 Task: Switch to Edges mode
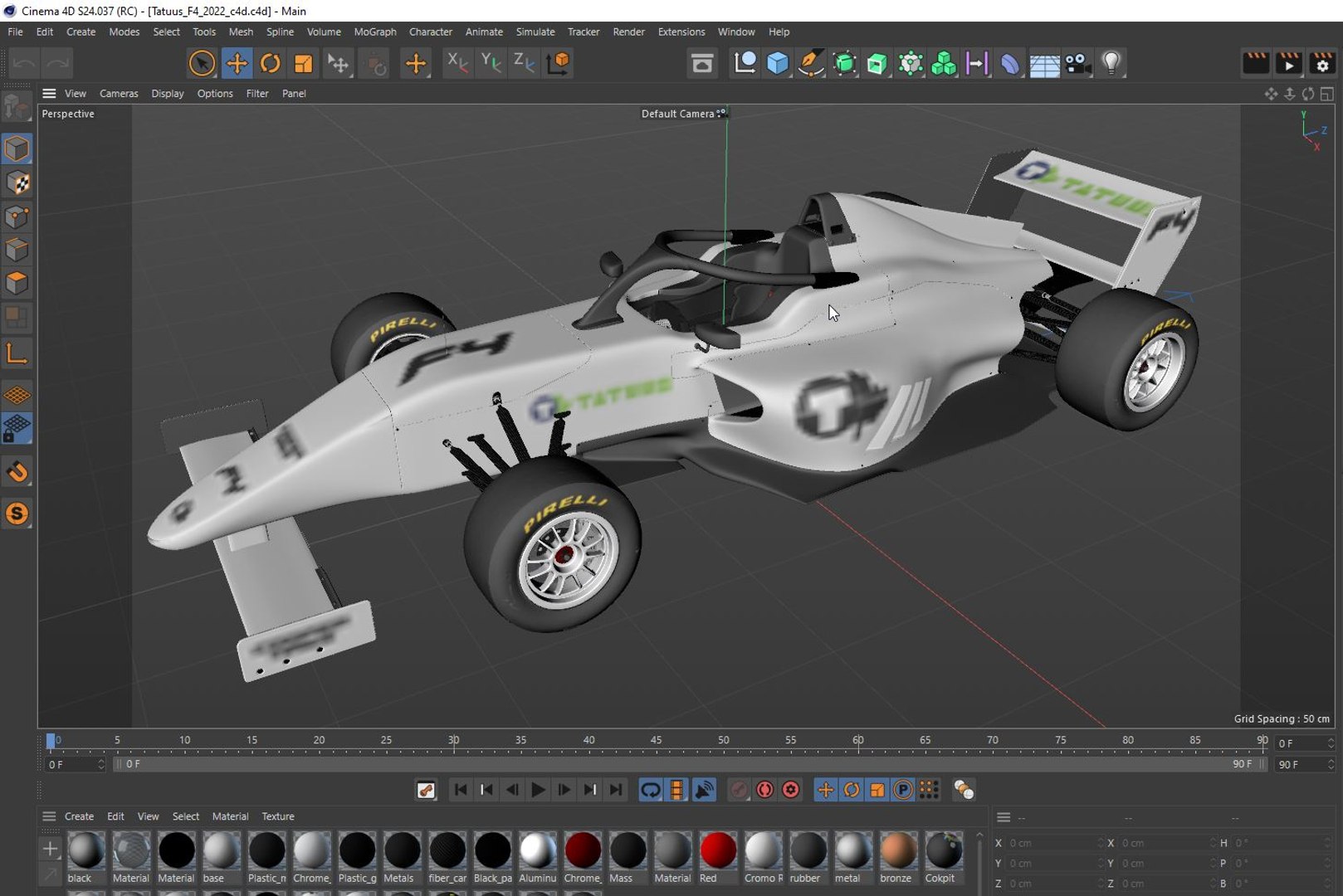coord(17,250)
